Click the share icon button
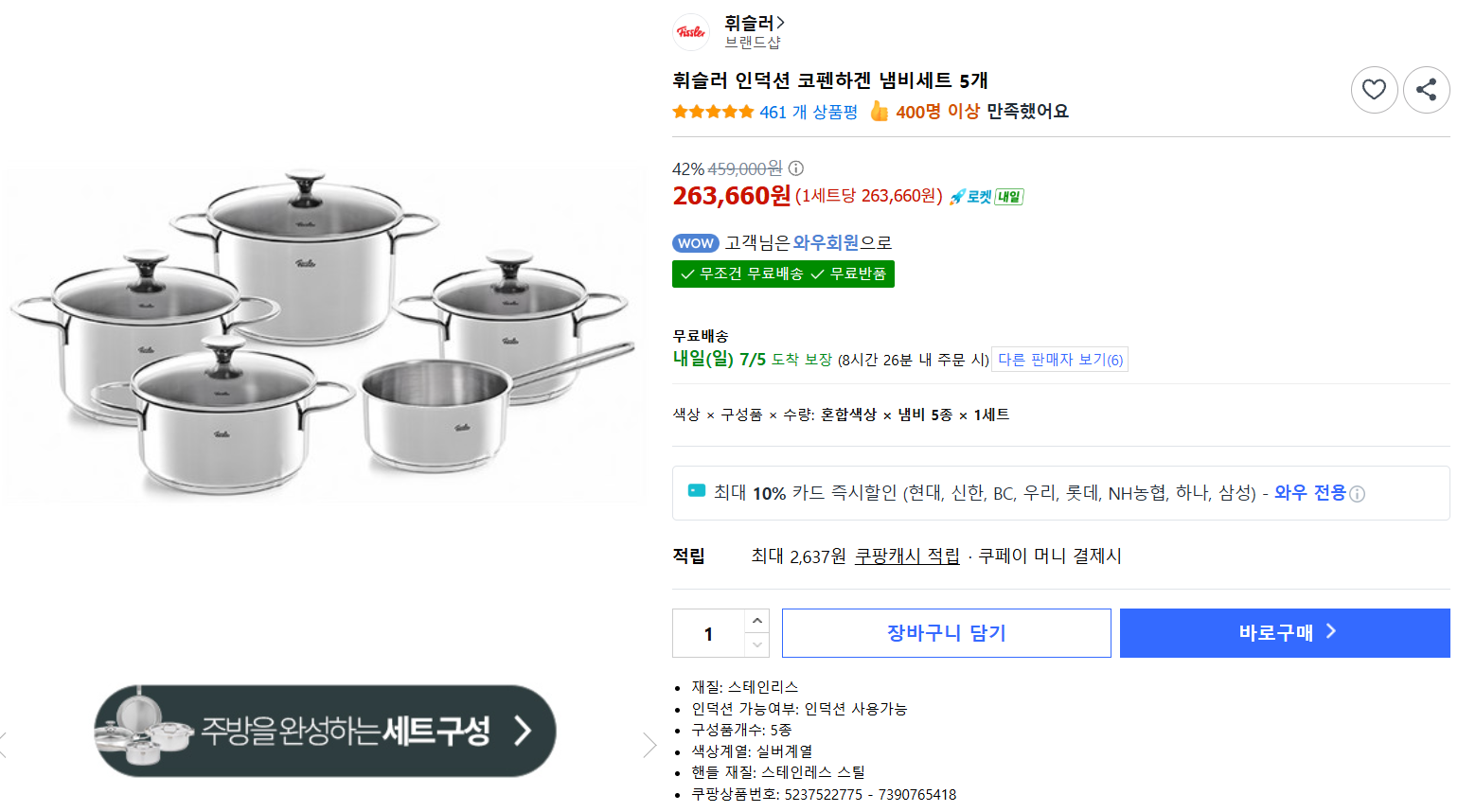 pos(1426,90)
